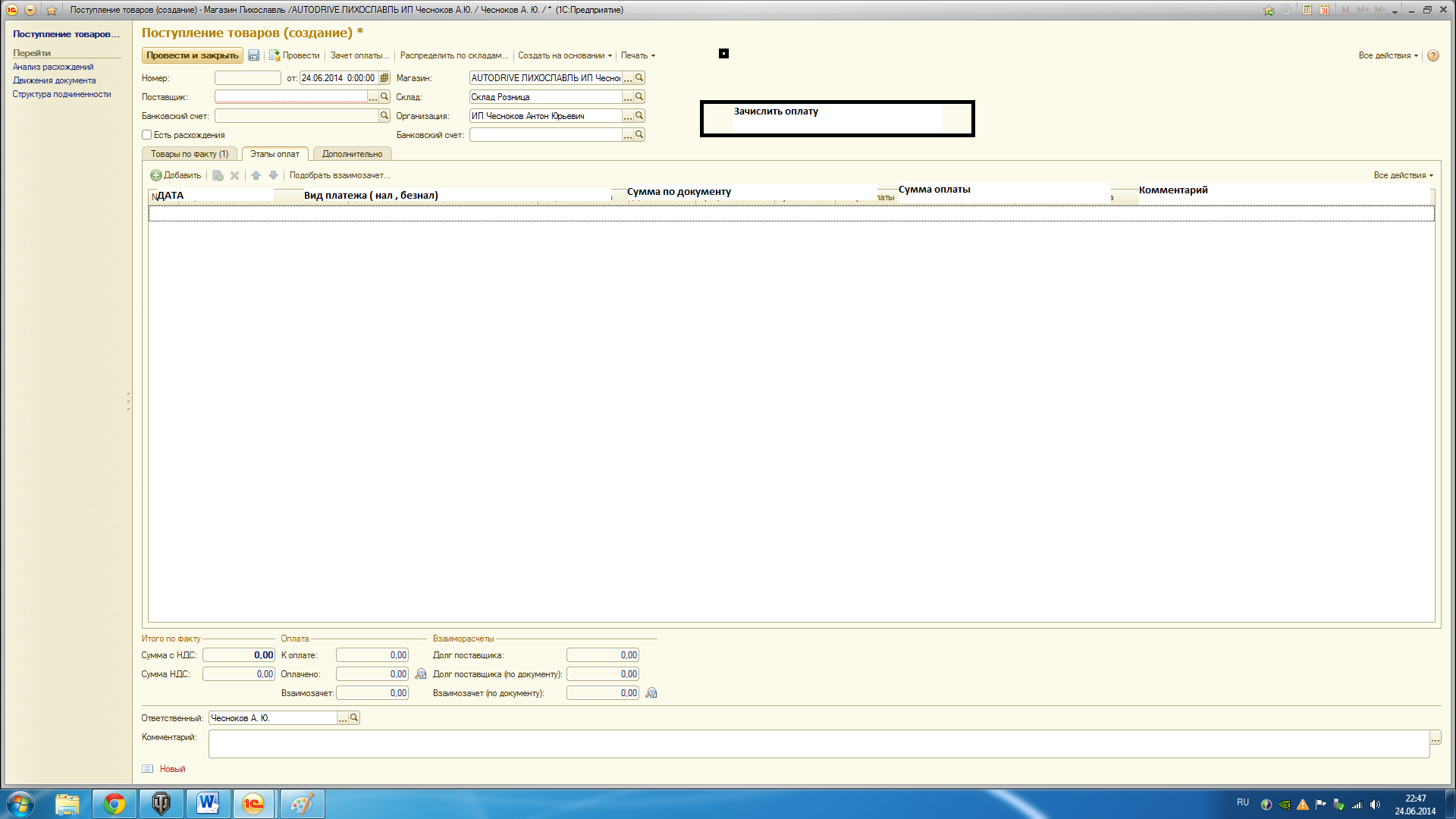Open Google Chrome from the taskbar
The width and height of the screenshot is (1456, 819).
coord(115,804)
